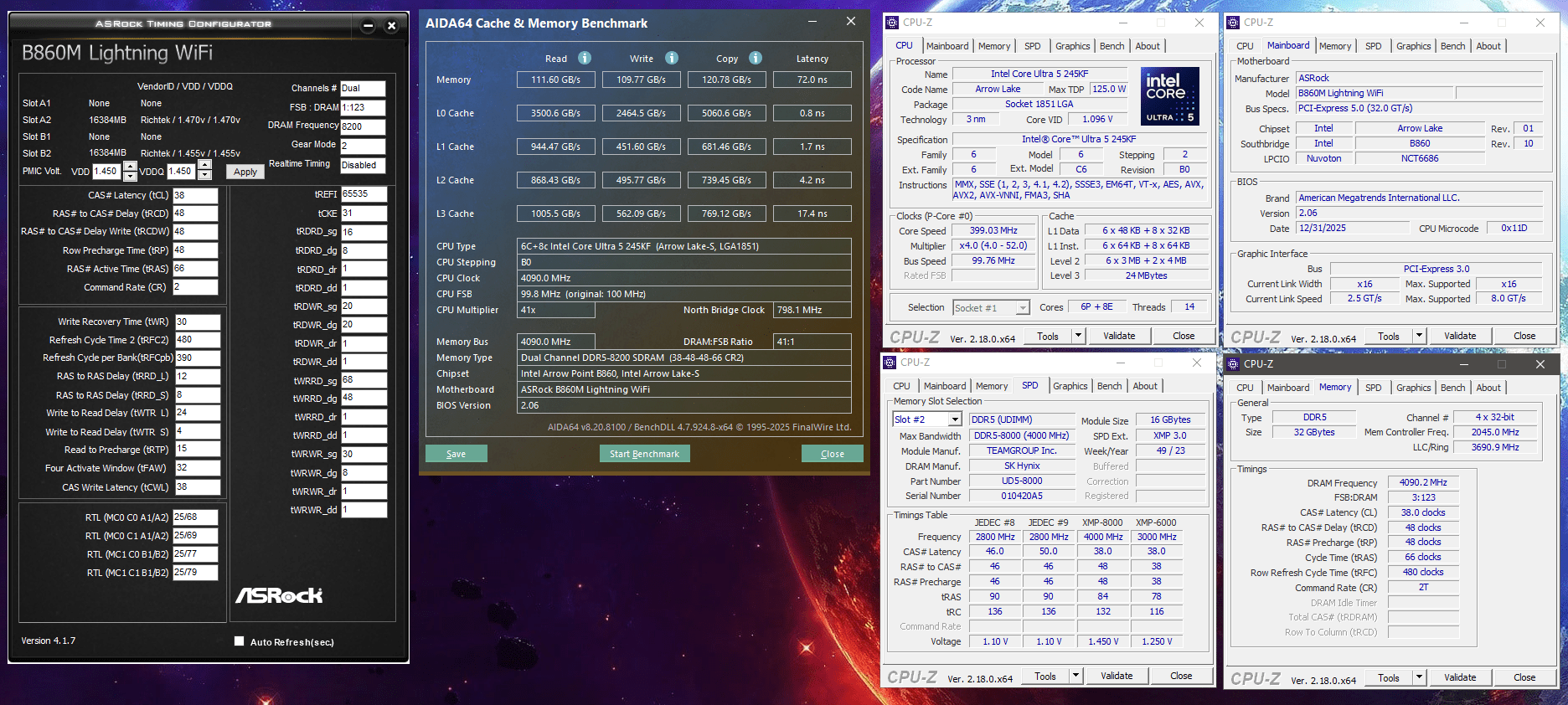The width and height of the screenshot is (1568, 705).
Task: Click the info icon next to Read
Action: pyautogui.click(x=585, y=58)
